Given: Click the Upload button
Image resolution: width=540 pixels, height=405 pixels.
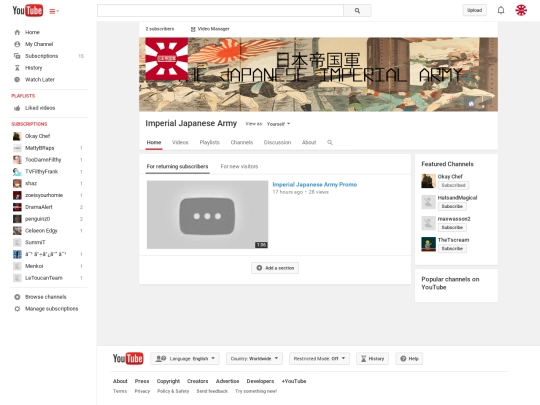Looking at the screenshot, I should [474, 10].
